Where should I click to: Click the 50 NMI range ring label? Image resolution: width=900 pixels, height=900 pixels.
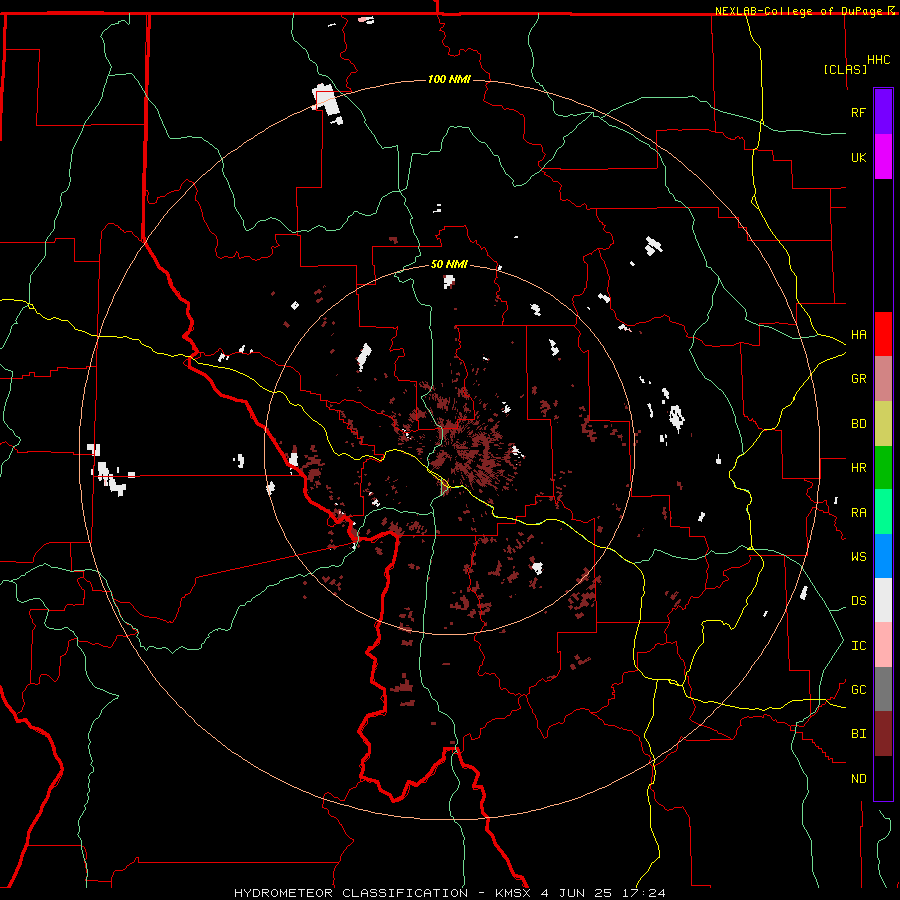449,264
